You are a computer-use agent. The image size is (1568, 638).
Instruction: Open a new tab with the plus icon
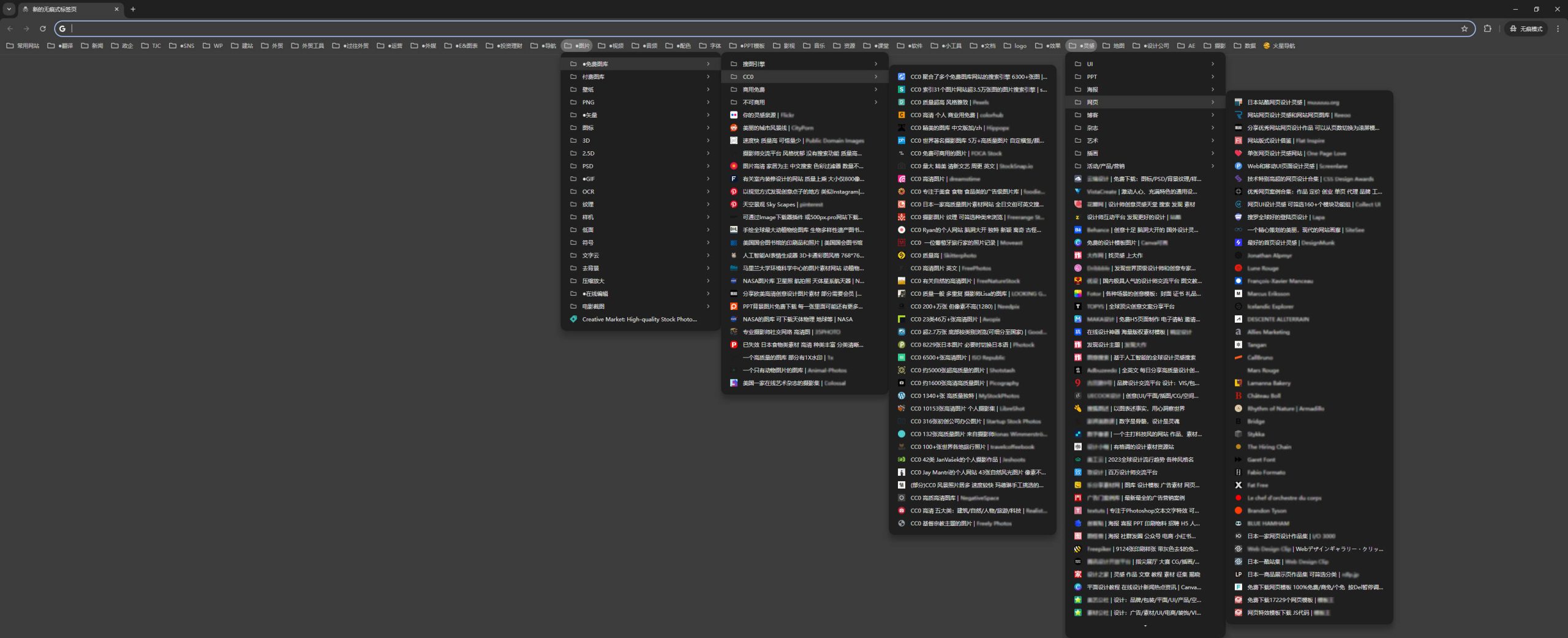click(x=133, y=9)
